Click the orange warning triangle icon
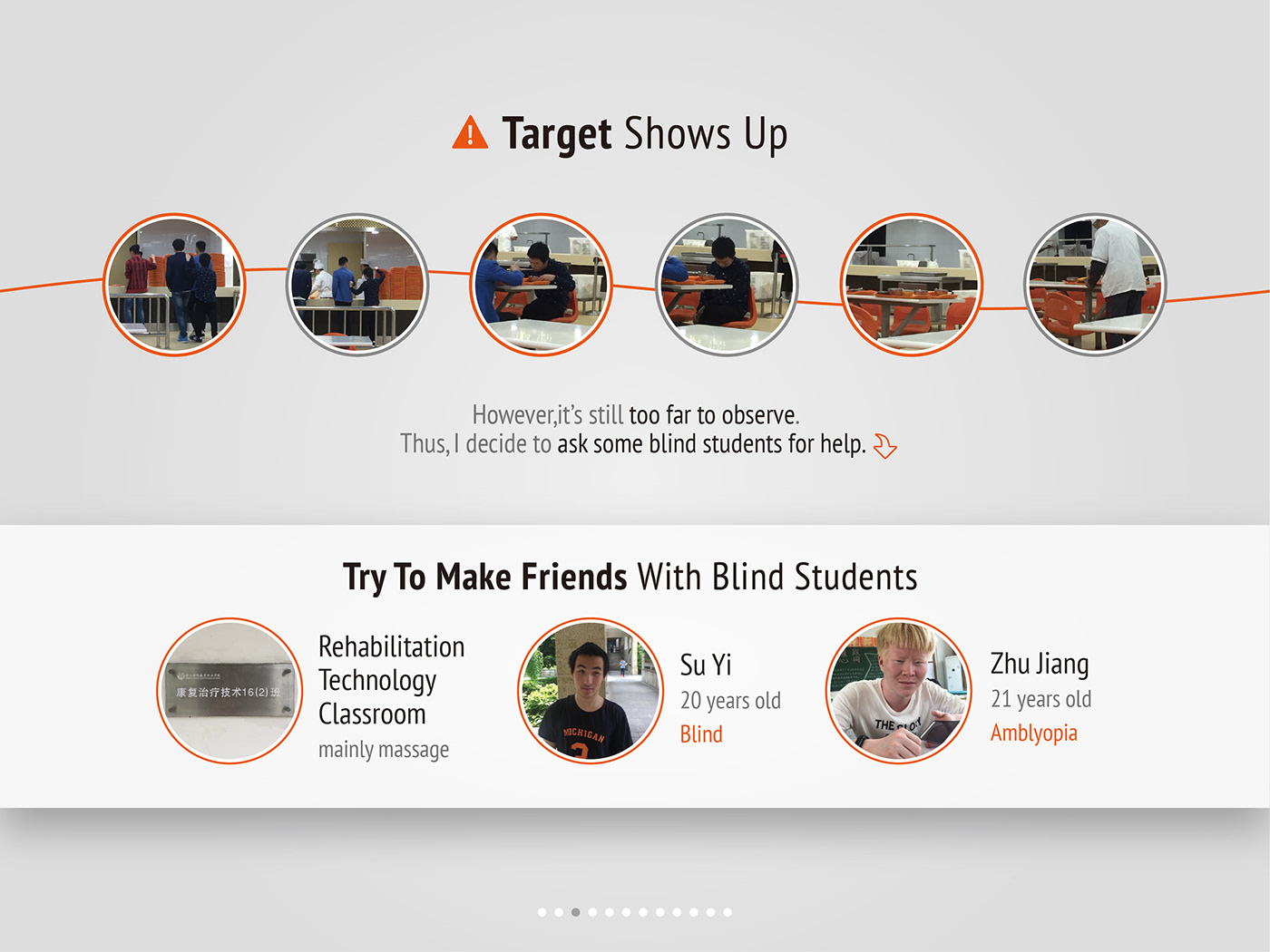1270x952 pixels. (x=470, y=133)
